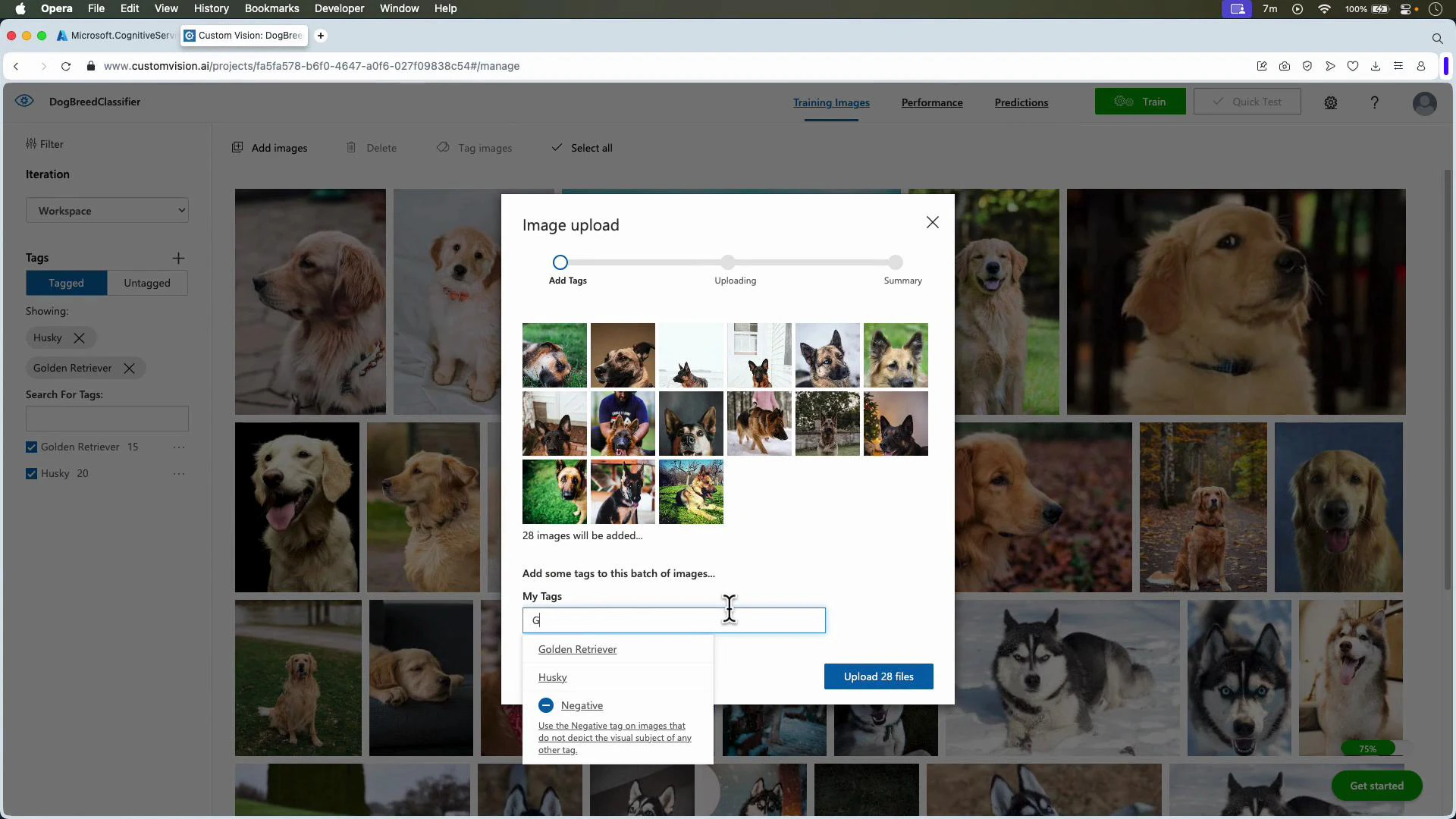The width and height of the screenshot is (1456, 819).
Task: Open the help question mark icon
Action: 1374,102
